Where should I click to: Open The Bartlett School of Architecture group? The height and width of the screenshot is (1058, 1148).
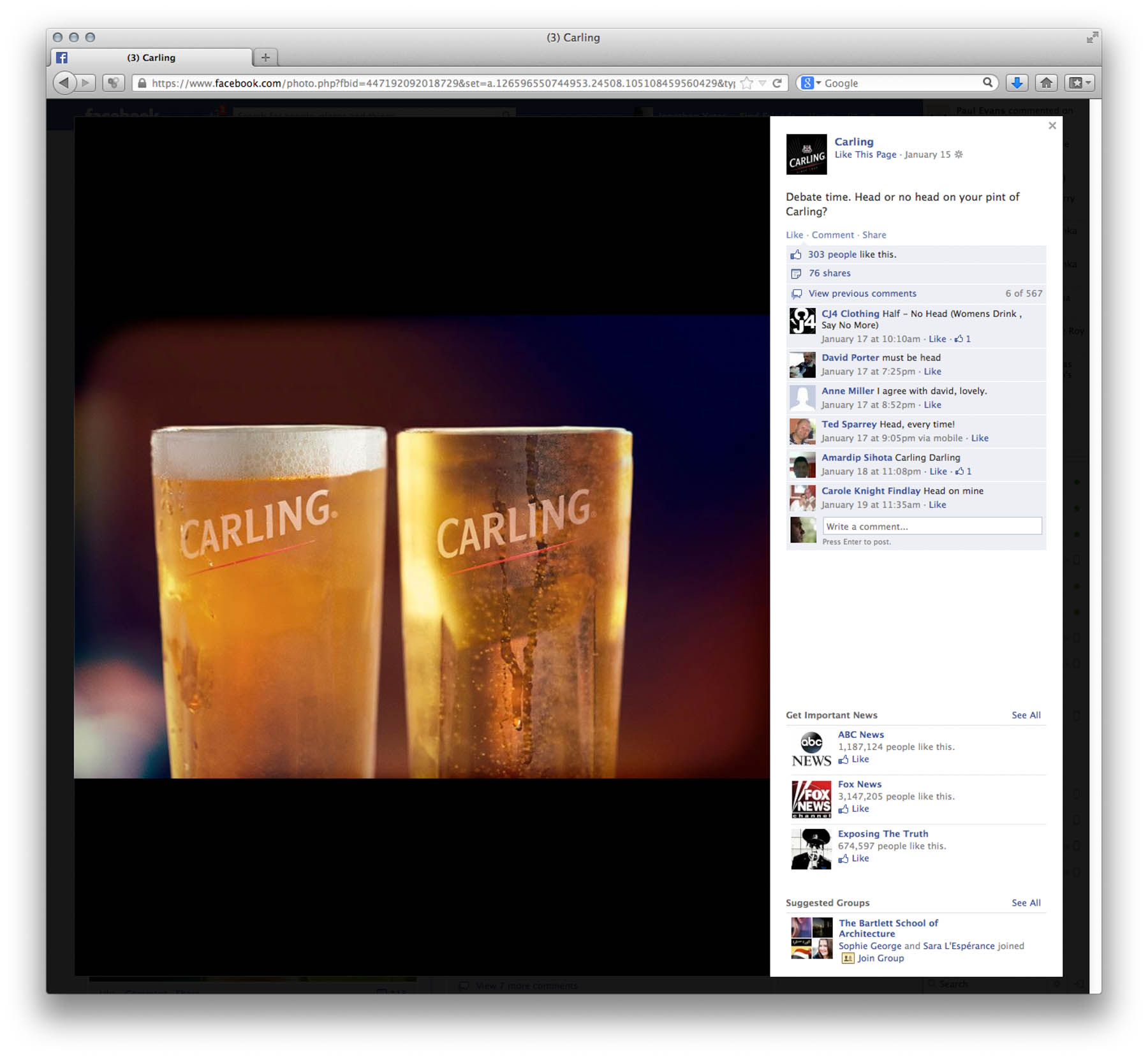[888, 928]
